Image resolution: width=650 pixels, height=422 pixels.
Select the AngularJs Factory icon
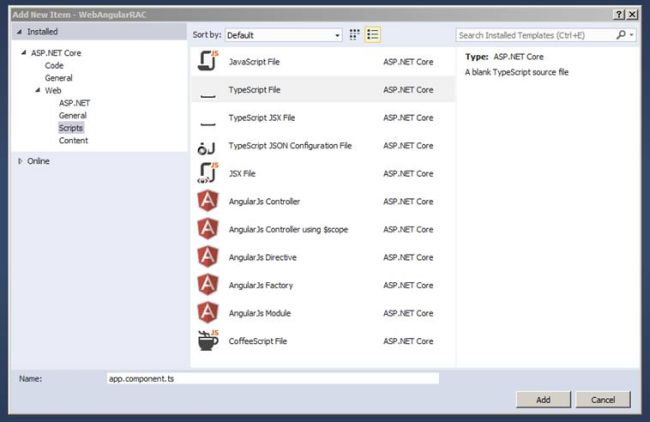208,286
